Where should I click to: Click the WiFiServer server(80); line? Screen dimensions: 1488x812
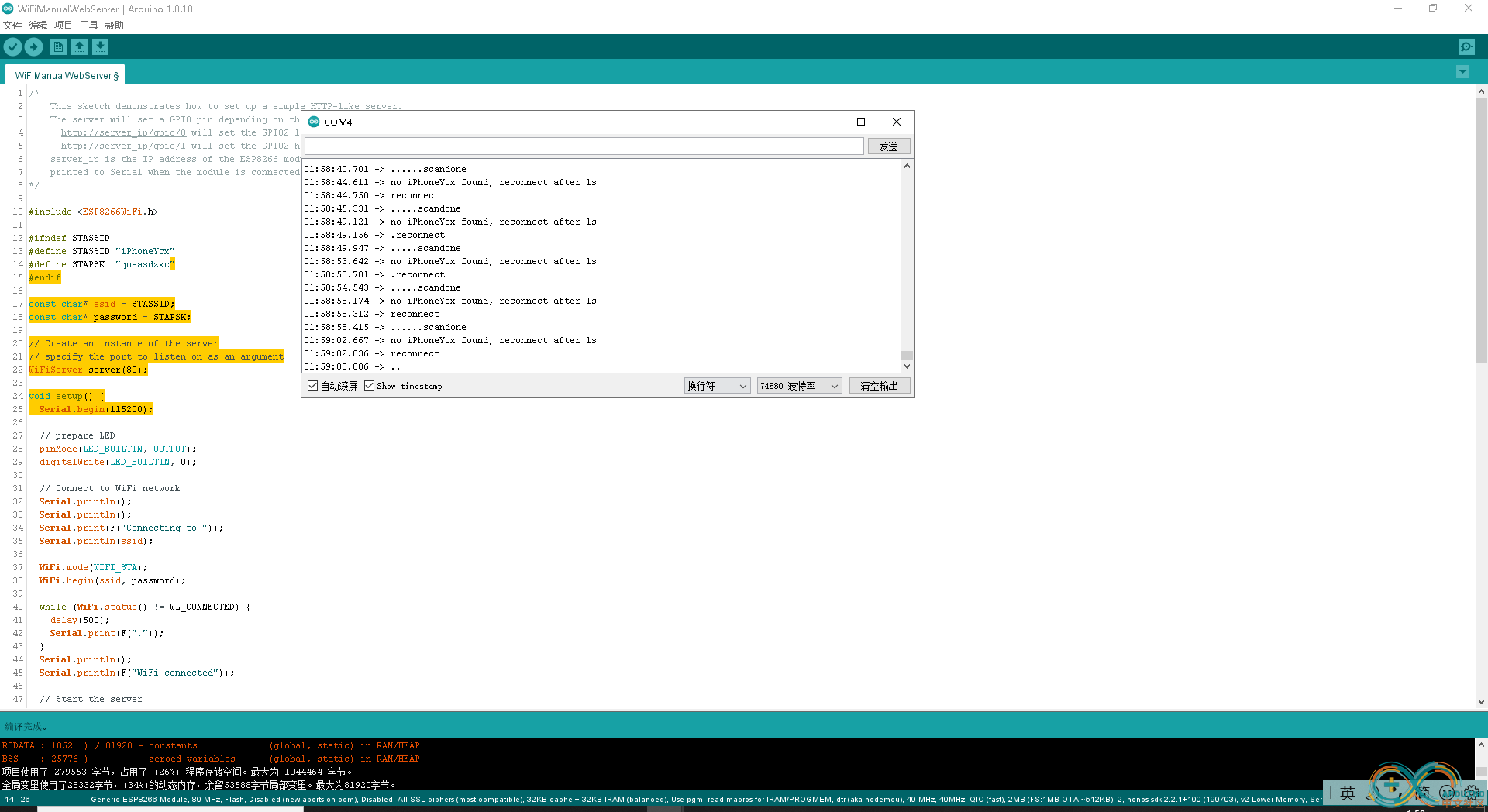[x=88, y=370]
